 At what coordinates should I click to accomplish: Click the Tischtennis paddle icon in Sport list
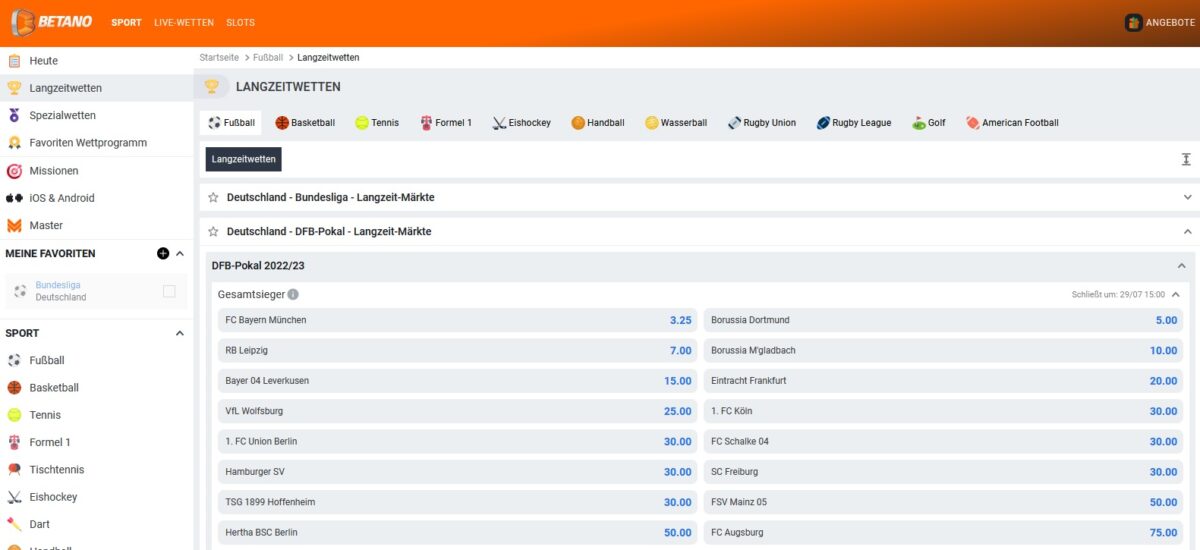(14, 470)
